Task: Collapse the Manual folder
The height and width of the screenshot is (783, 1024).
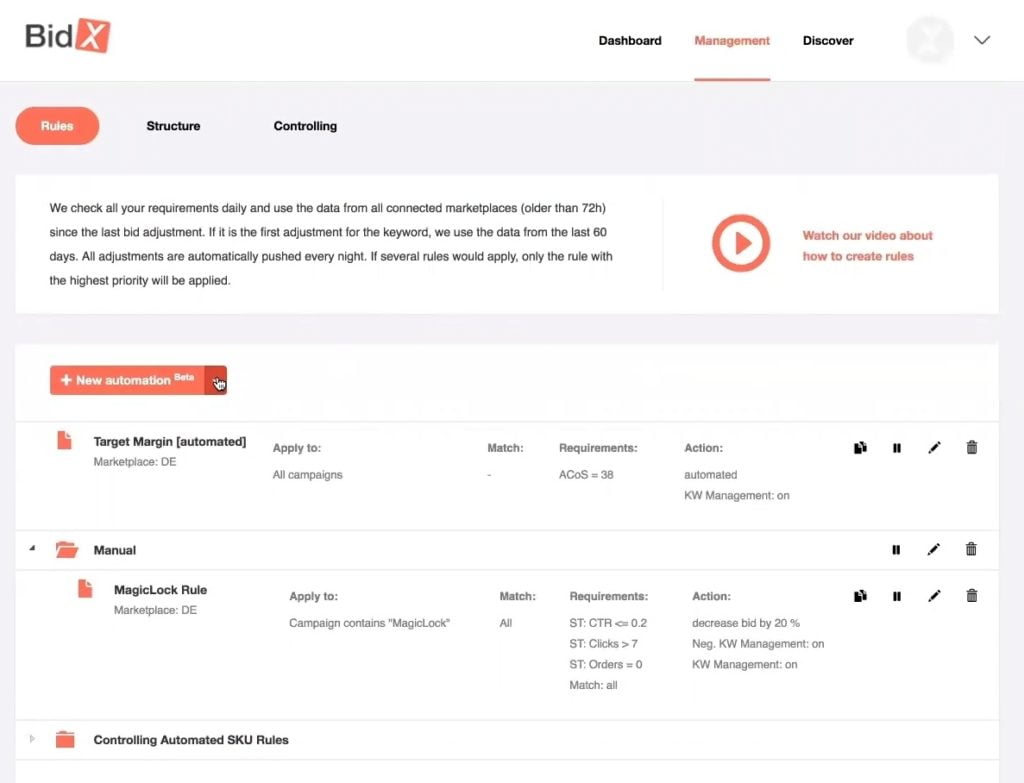Action: tap(32, 549)
